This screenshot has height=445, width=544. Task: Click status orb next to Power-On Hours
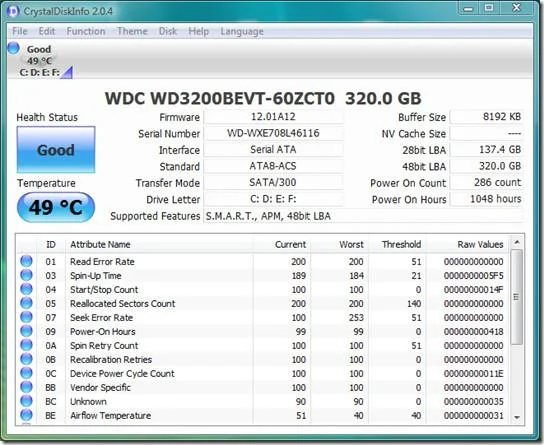26,331
